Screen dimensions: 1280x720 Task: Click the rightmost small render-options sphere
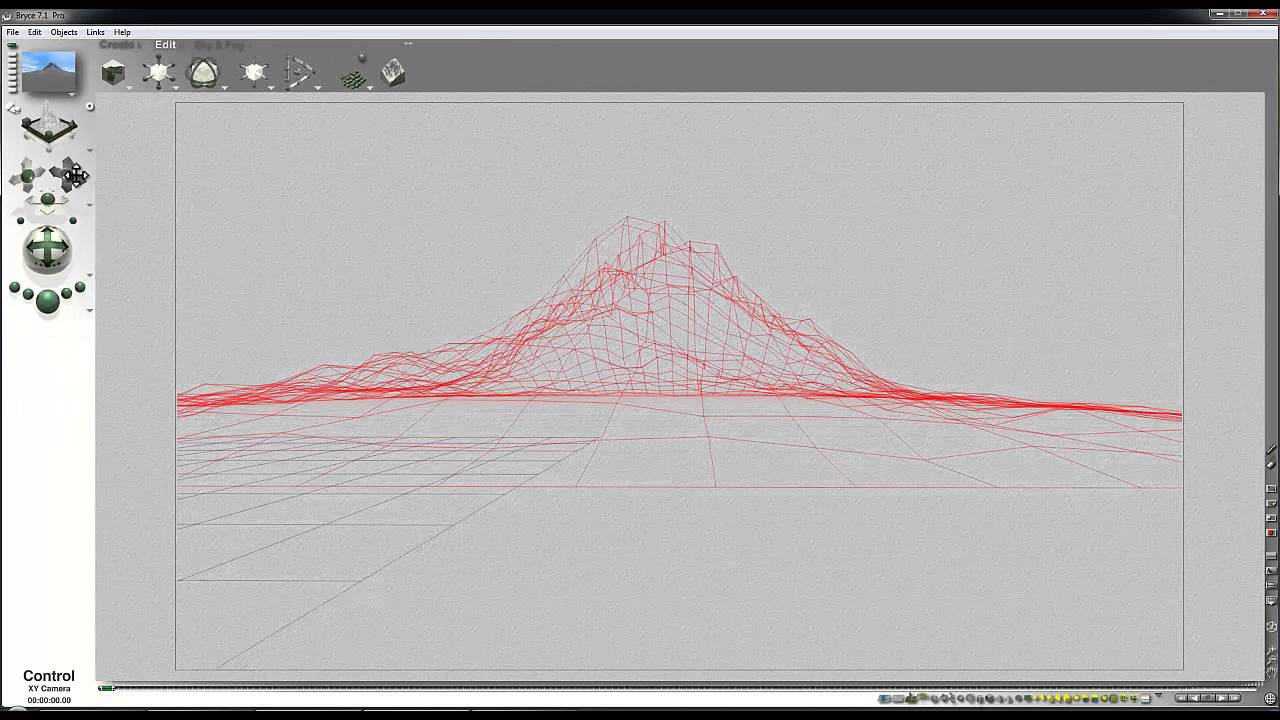pyautogui.click(x=80, y=287)
